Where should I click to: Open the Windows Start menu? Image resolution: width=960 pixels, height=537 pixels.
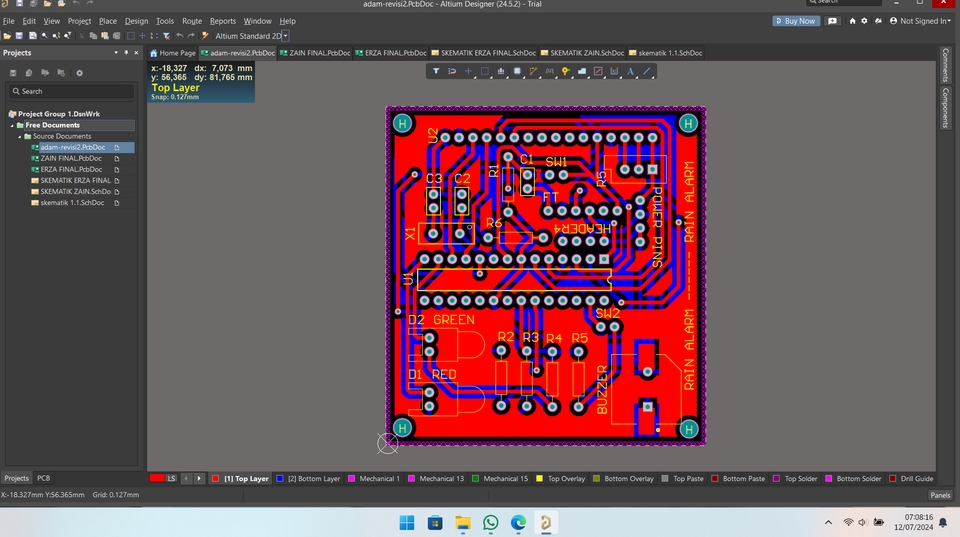pyautogui.click(x=407, y=522)
